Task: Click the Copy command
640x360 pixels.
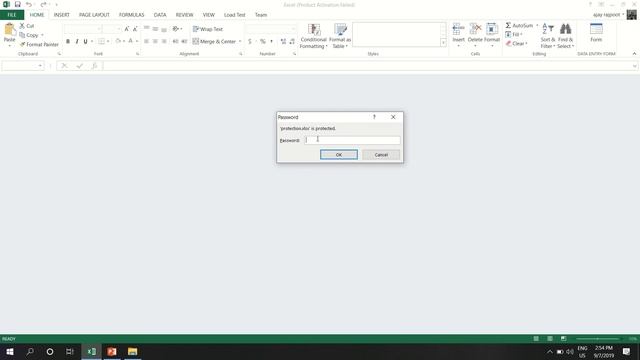Action: coord(29,35)
